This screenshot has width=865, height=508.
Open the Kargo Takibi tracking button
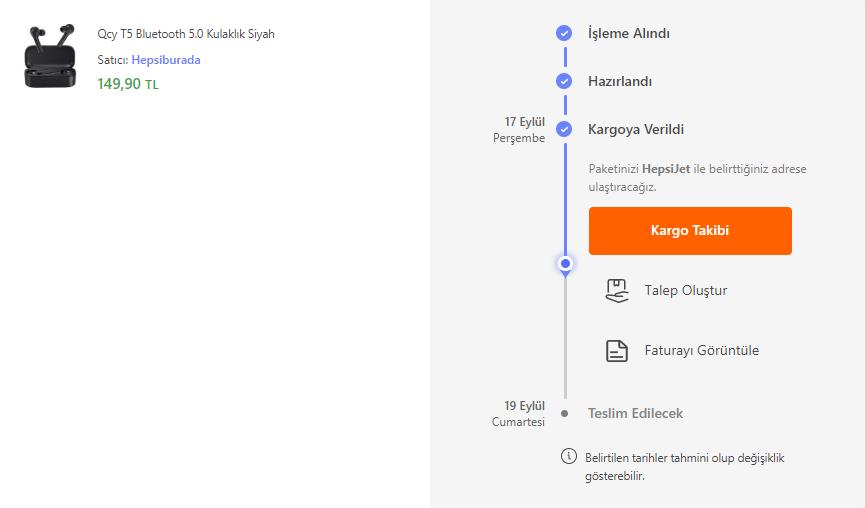(690, 231)
